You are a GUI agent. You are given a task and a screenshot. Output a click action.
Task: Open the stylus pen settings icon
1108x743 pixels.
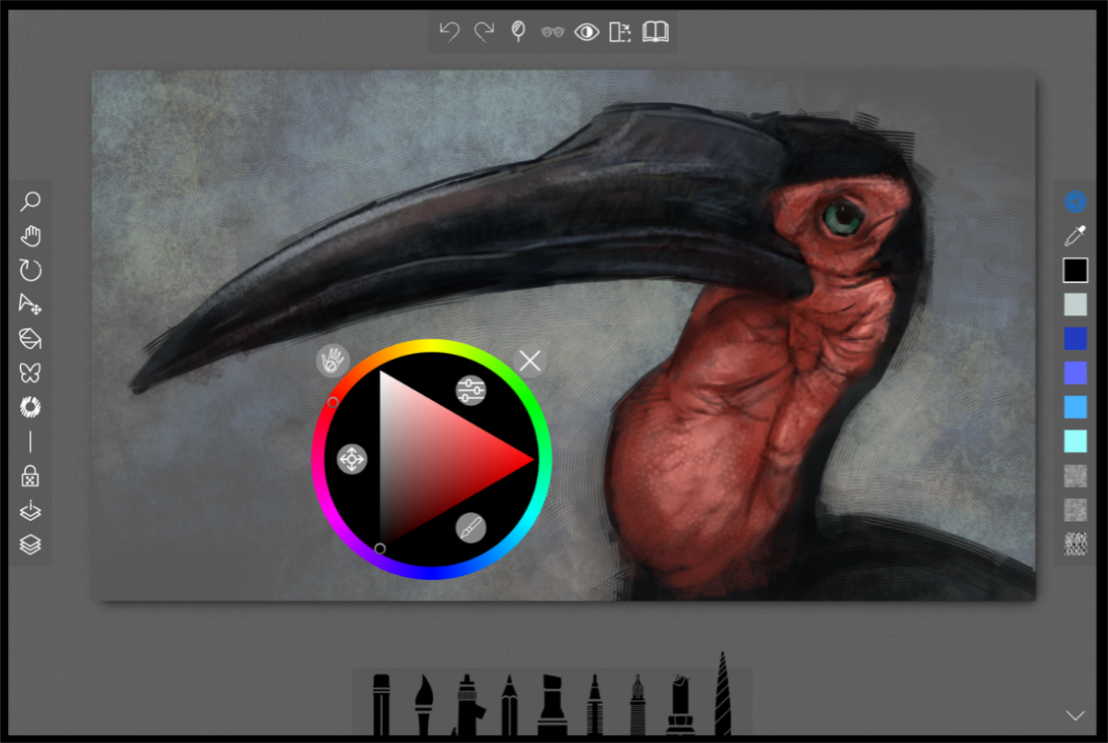point(518,32)
